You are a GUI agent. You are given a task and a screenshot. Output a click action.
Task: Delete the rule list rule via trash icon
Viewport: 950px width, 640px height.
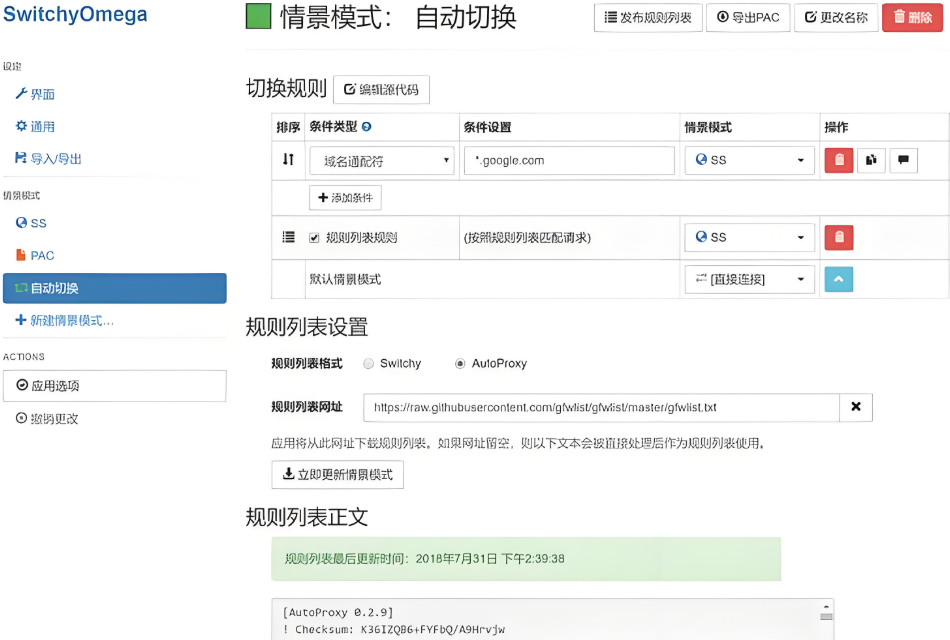[x=839, y=237]
